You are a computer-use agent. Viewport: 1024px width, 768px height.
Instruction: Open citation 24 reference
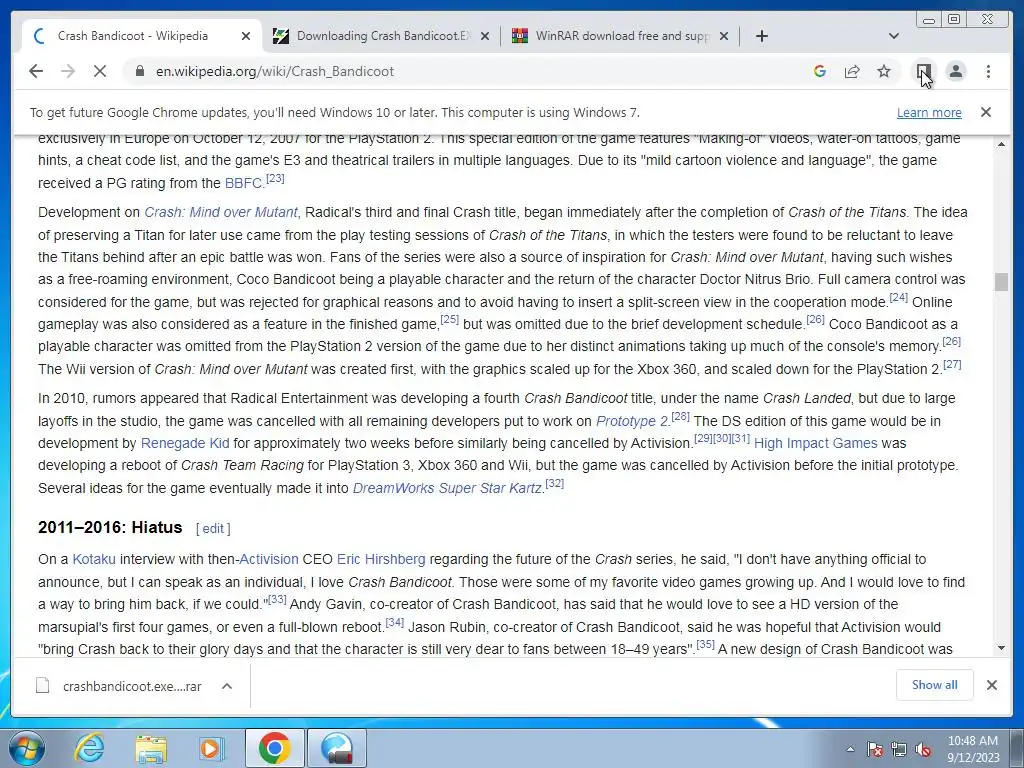(x=899, y=297)
